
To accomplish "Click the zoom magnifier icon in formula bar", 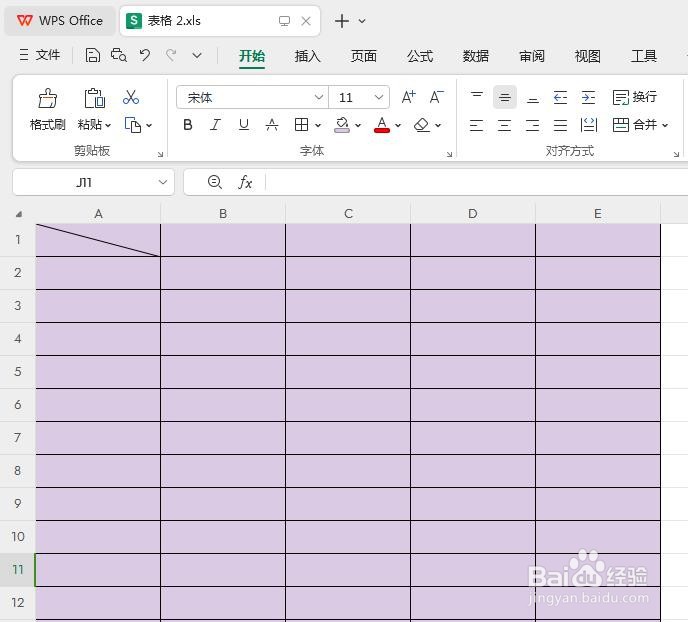I will pos(215,182).
